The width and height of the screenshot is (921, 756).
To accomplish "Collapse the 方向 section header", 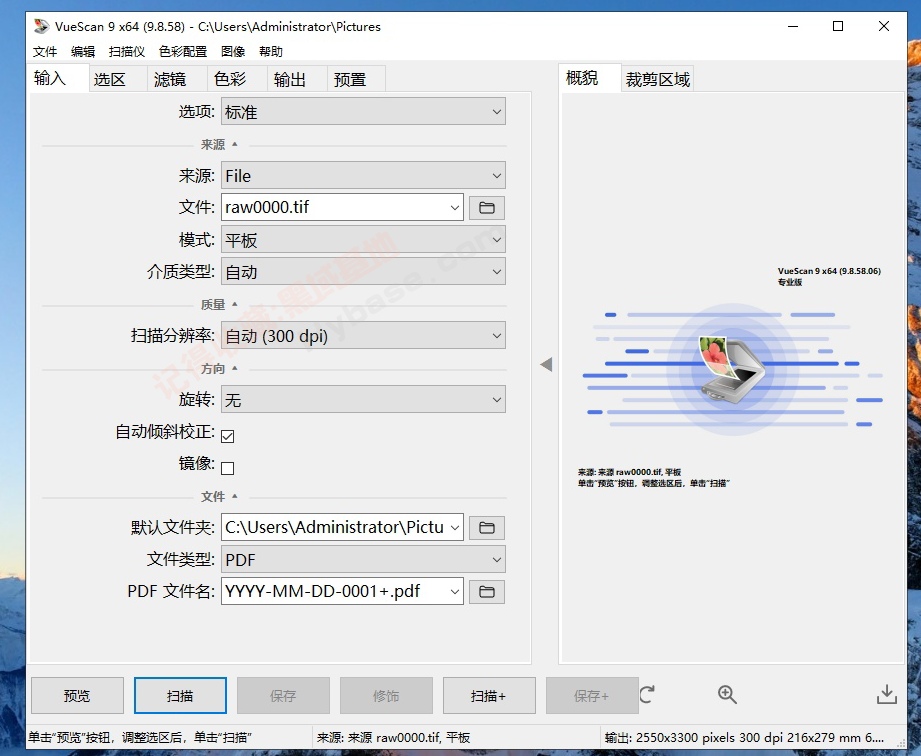I will 219,368.
